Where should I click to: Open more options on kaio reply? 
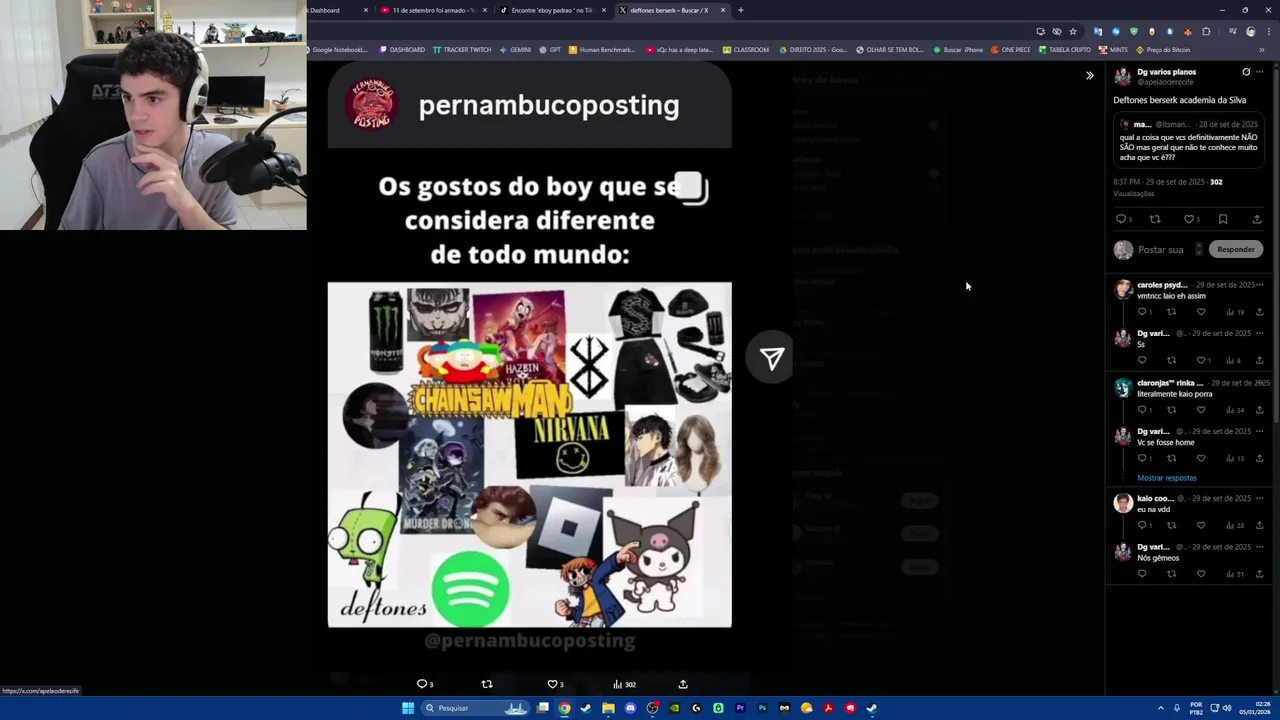coord(1259,498)
